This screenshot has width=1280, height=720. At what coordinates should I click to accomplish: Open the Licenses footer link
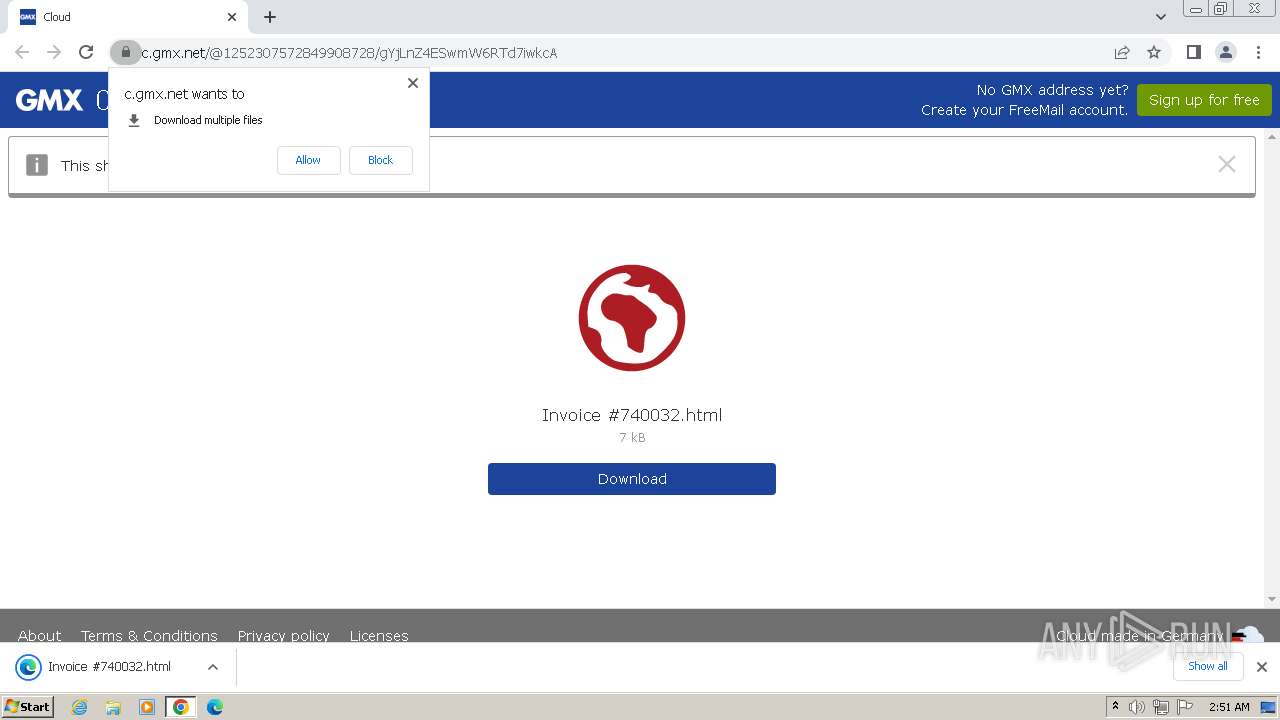[379, 636]
